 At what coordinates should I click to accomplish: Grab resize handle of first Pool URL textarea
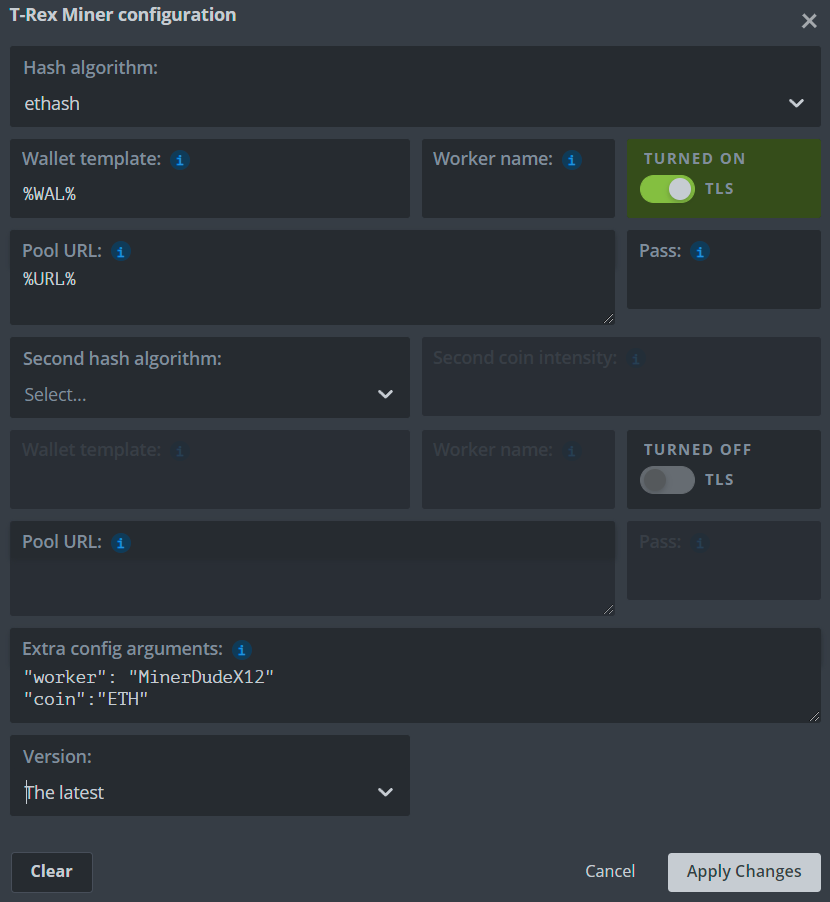point(609,319)
